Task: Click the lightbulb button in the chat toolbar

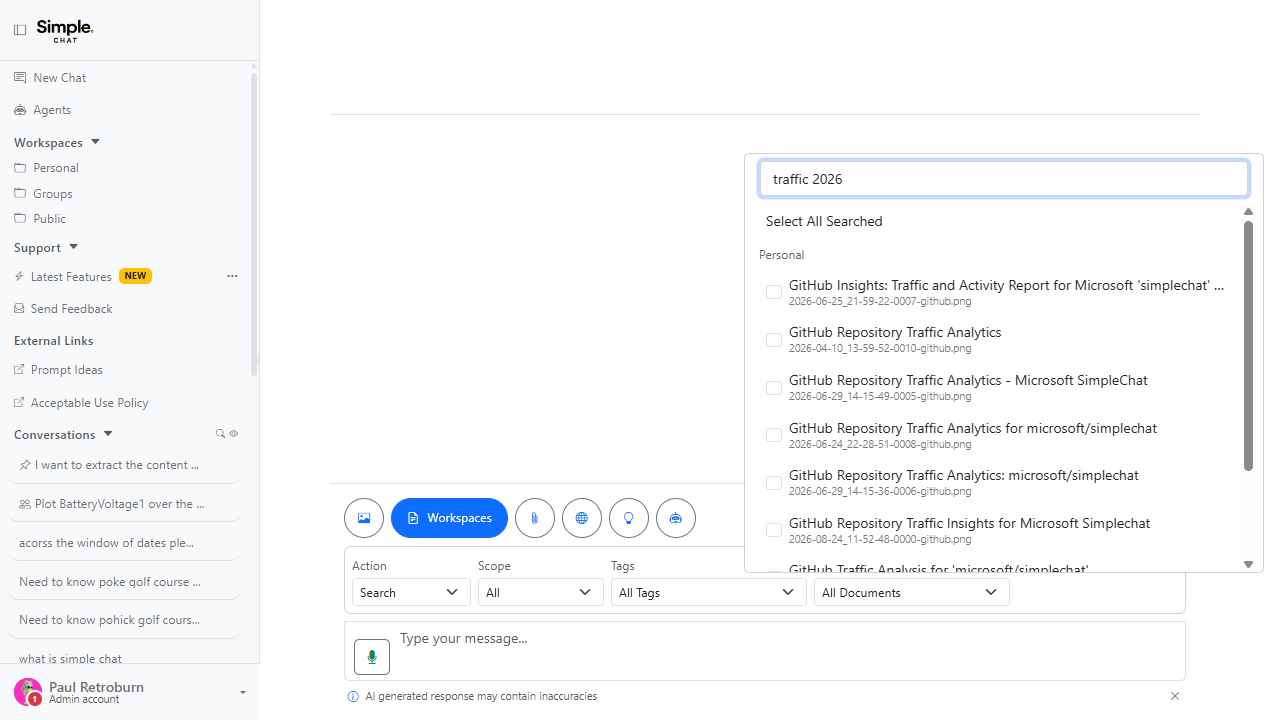Action: click(629, 518)
